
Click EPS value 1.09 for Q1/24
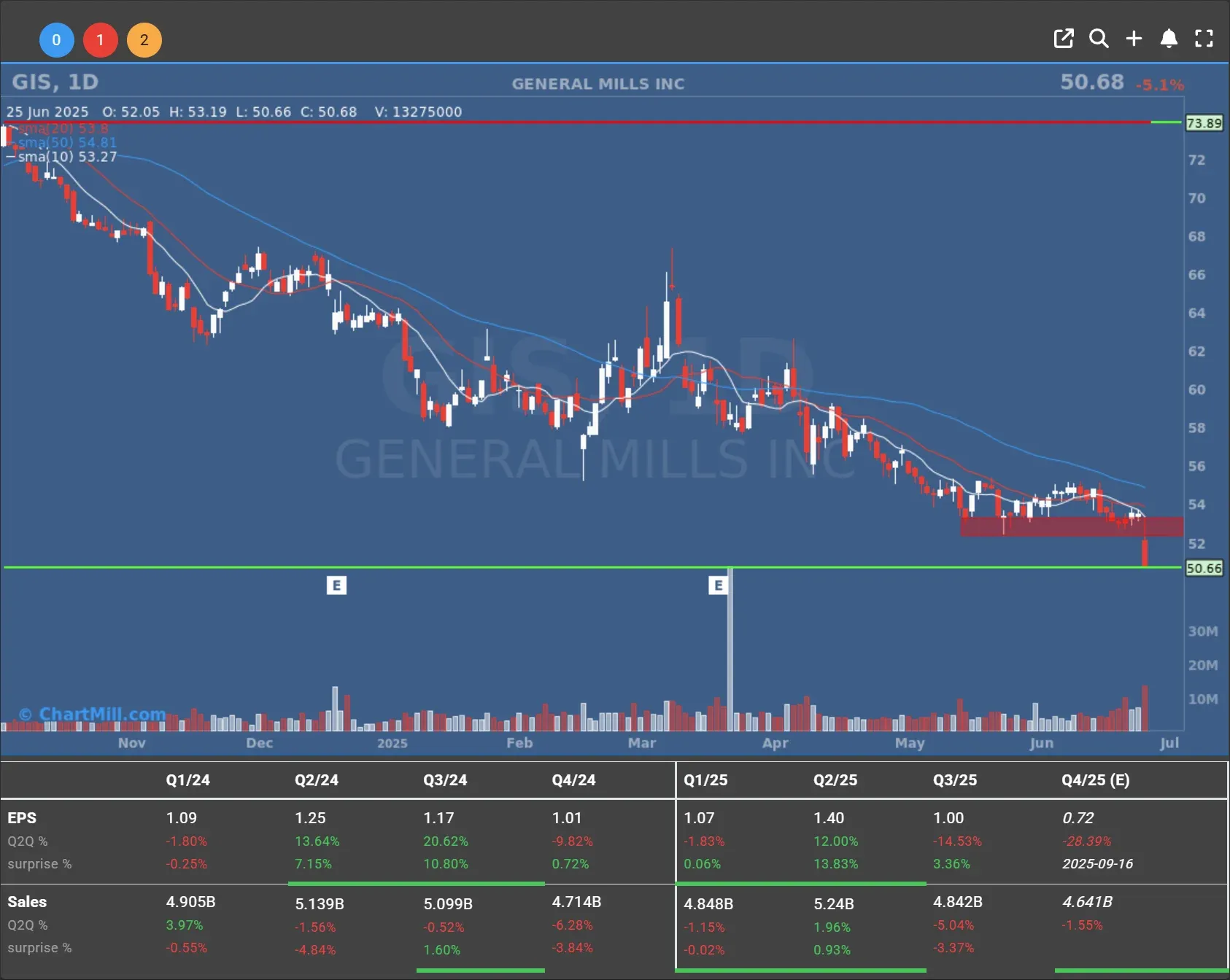(182, 818)
